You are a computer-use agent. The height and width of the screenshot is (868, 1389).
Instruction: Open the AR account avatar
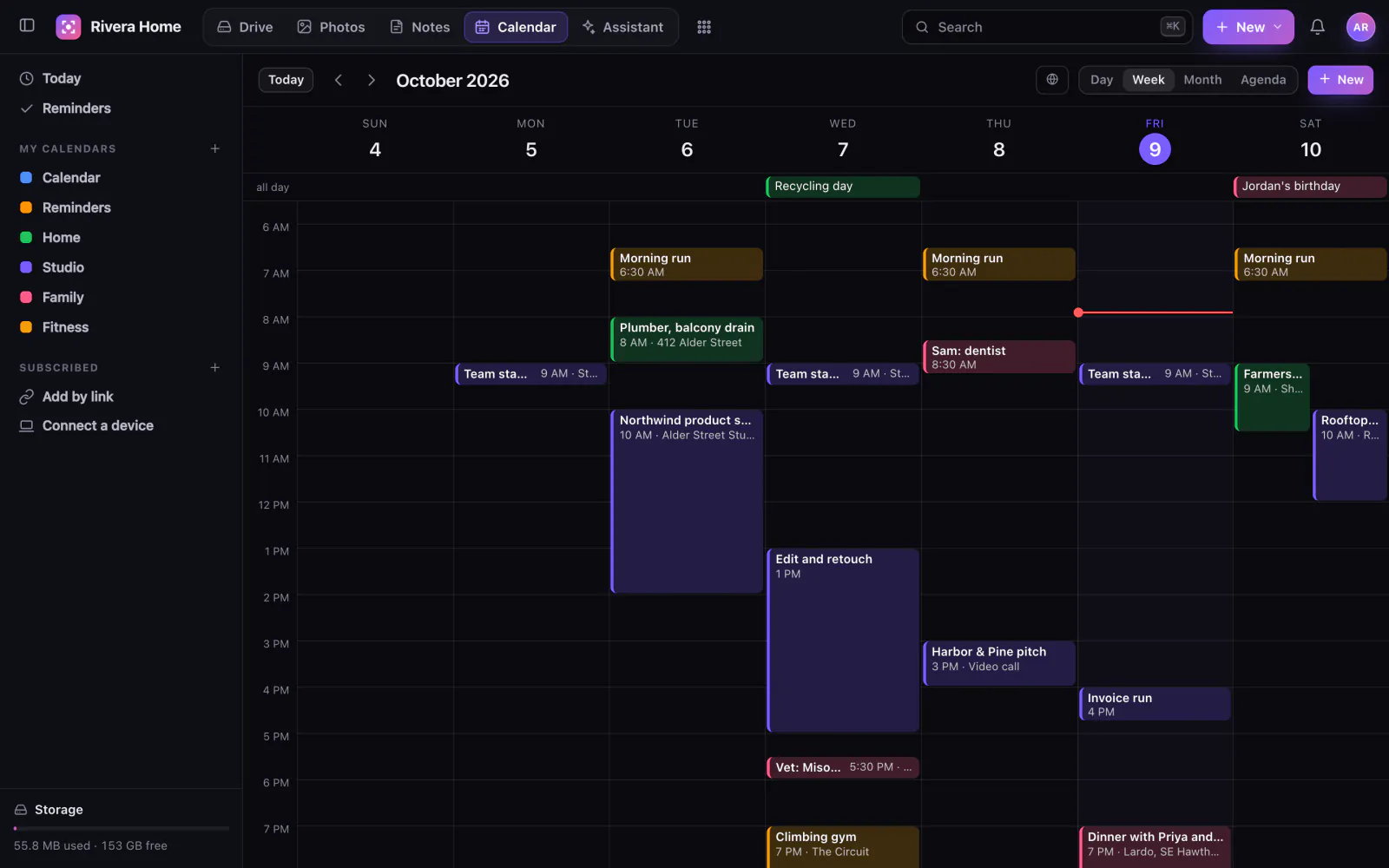[1360, 27]
